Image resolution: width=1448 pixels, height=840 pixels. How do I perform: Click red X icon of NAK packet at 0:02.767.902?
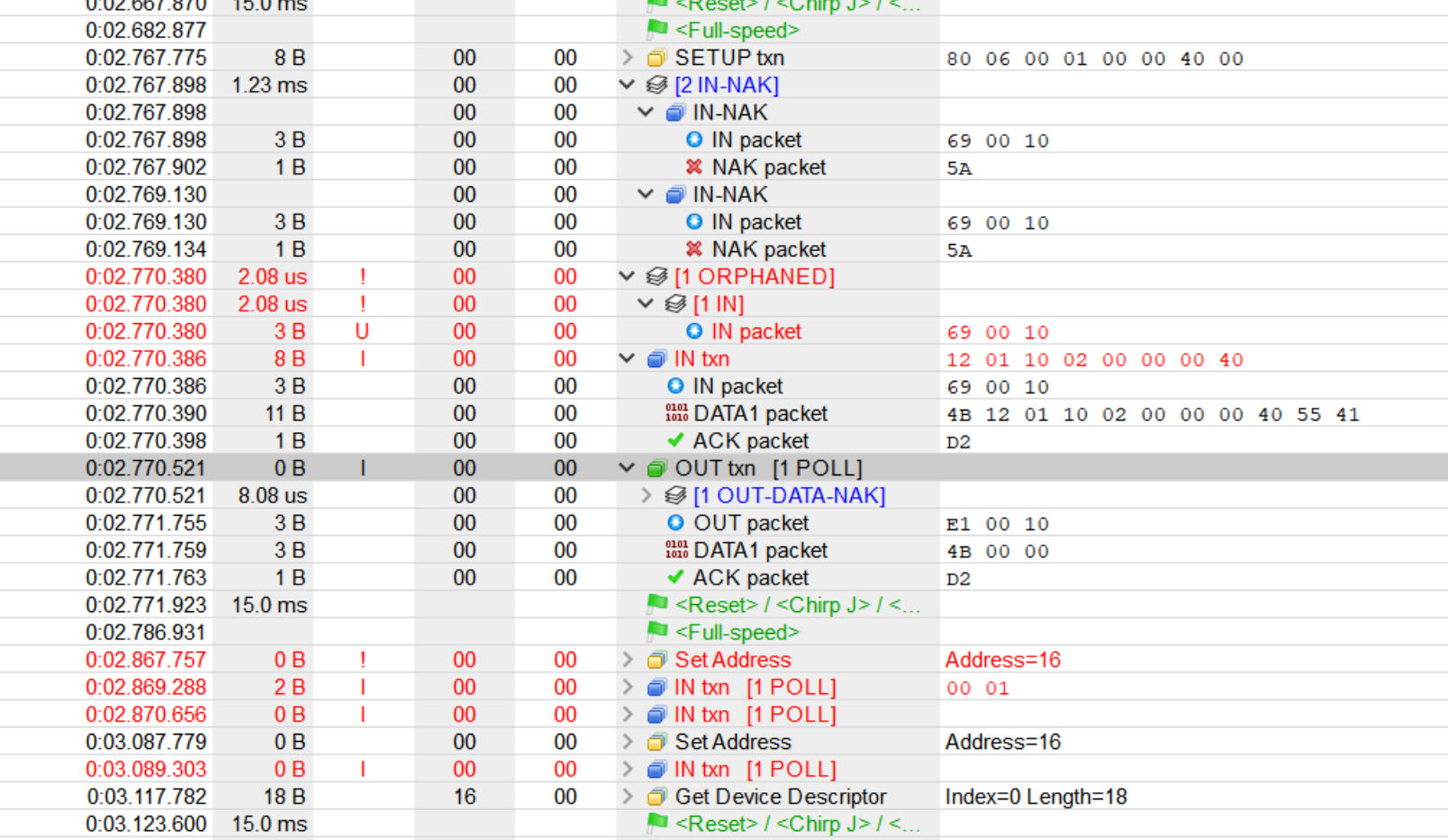tap(693, 167)
